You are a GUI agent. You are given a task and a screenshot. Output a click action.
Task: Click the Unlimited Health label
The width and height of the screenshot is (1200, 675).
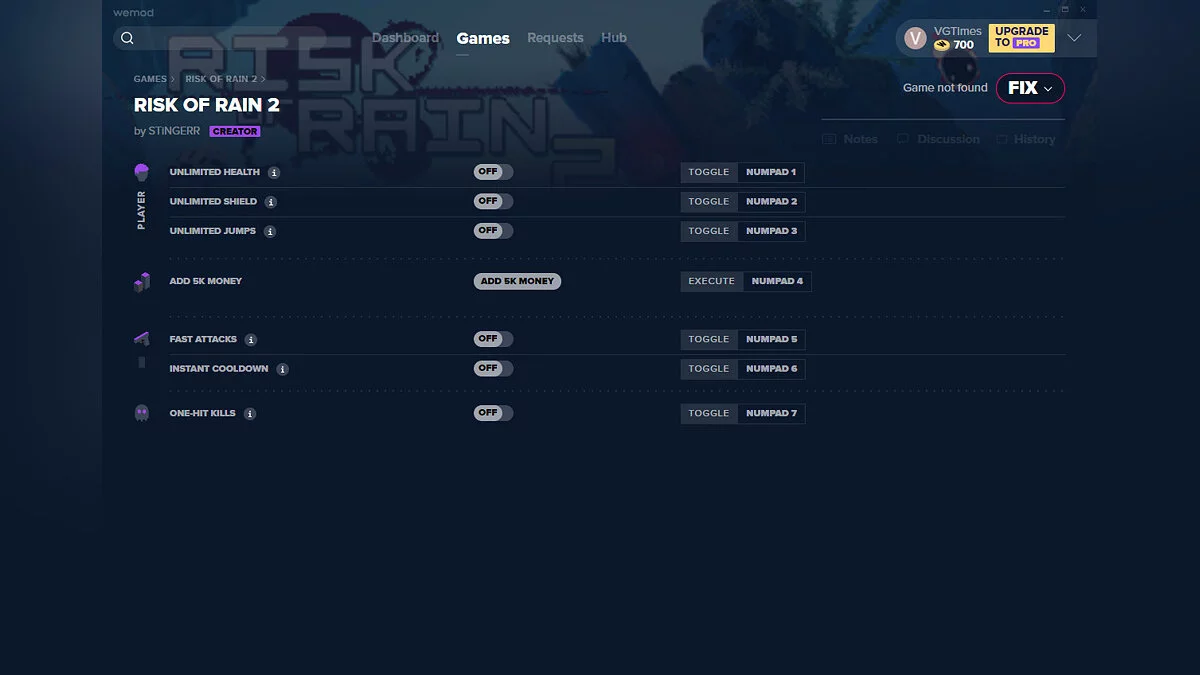[x=215, y=172]
